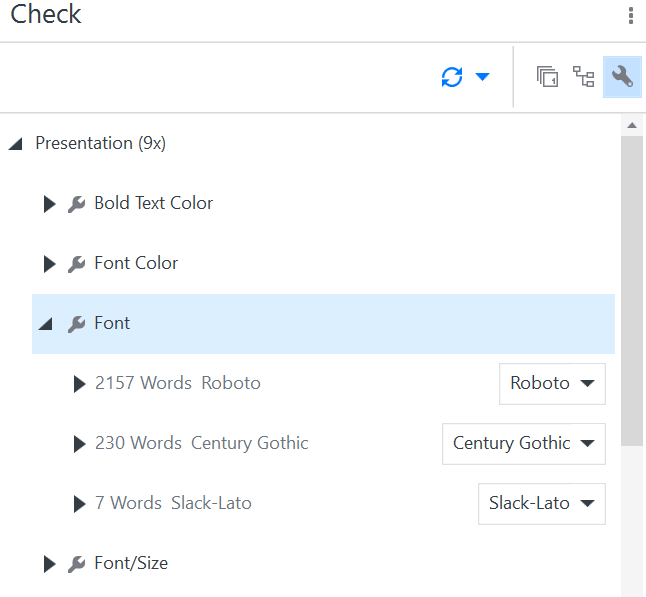
Task: Select the slide stack view icon
Action: [547, 77]
